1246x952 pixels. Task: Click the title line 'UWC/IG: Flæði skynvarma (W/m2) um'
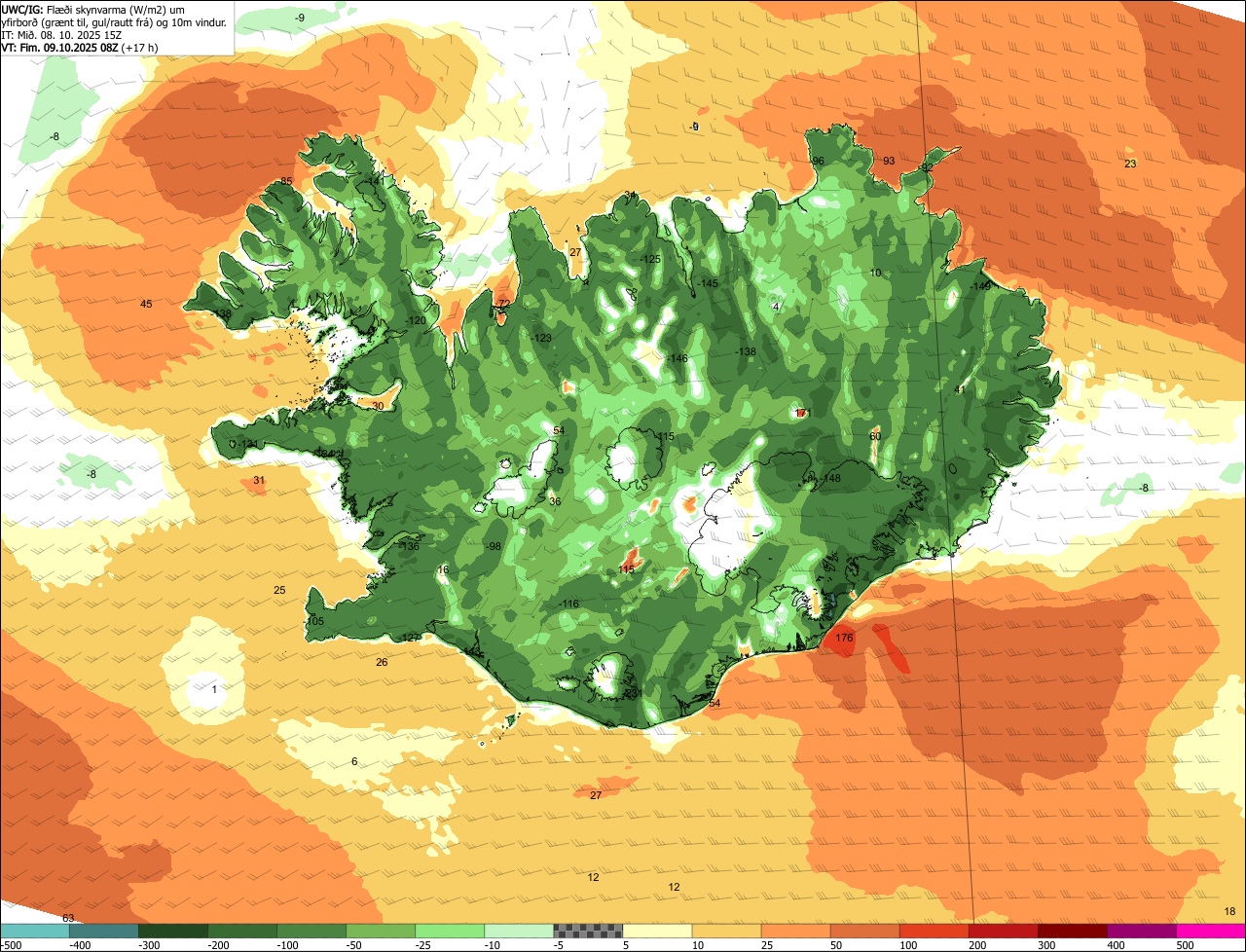point(92,9)
